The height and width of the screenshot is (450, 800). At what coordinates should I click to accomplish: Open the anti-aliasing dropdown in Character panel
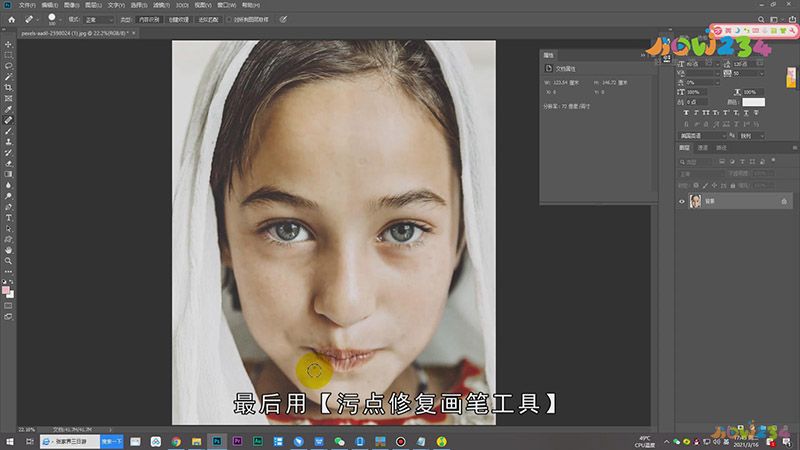tap(752, 136)
